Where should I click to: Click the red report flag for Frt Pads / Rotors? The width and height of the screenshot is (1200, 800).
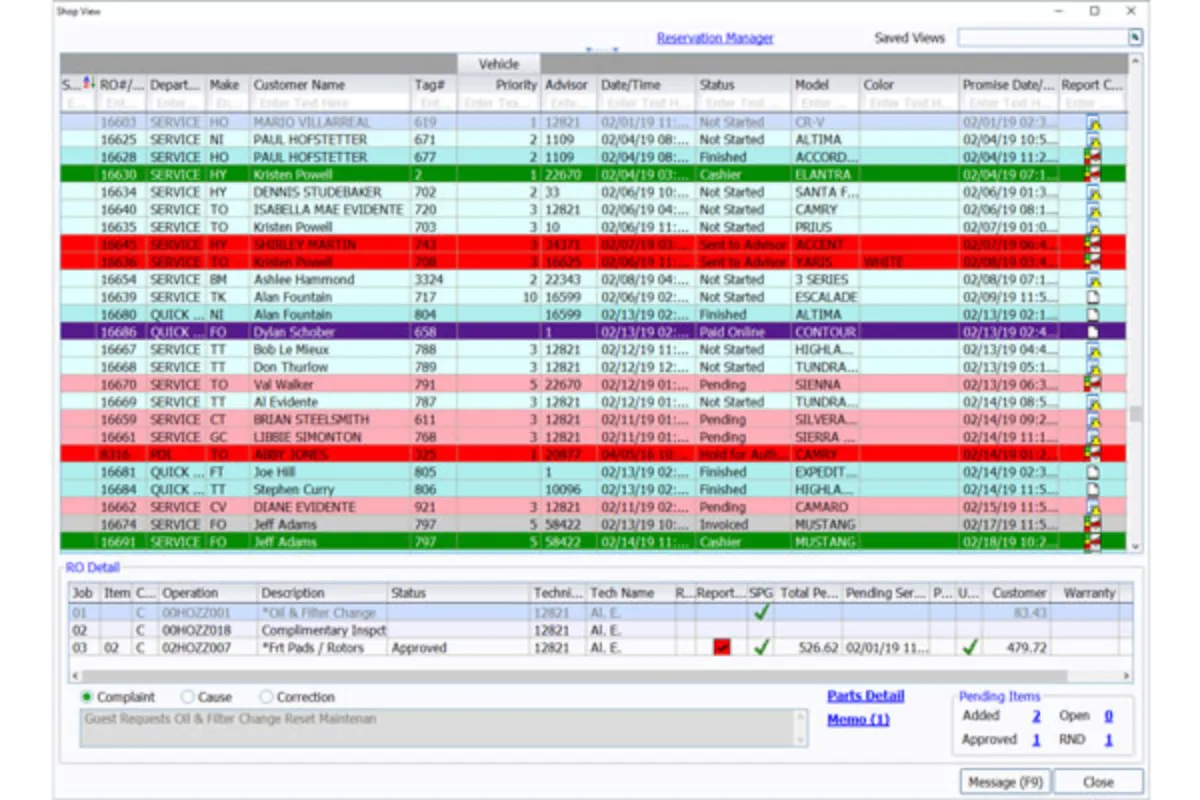[x=721, y=648]
